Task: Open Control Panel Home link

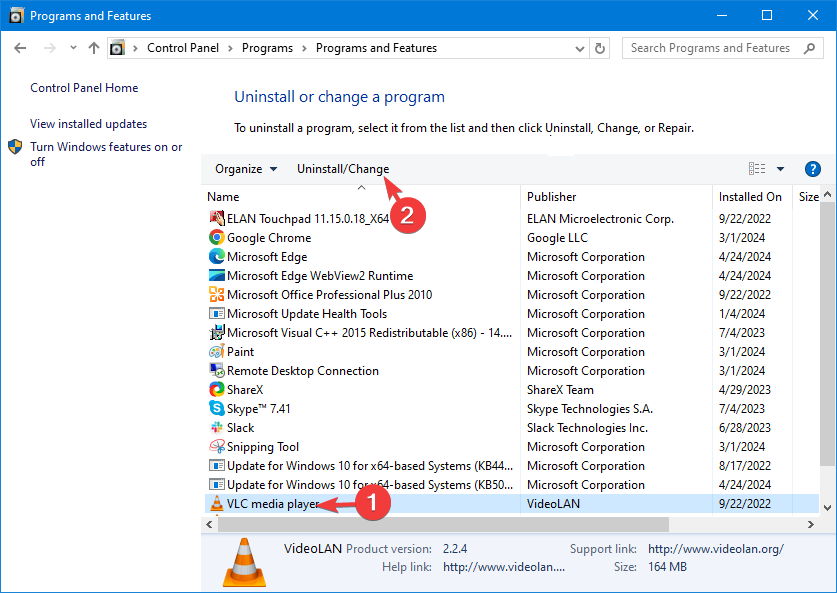Action: click(84, 88)
